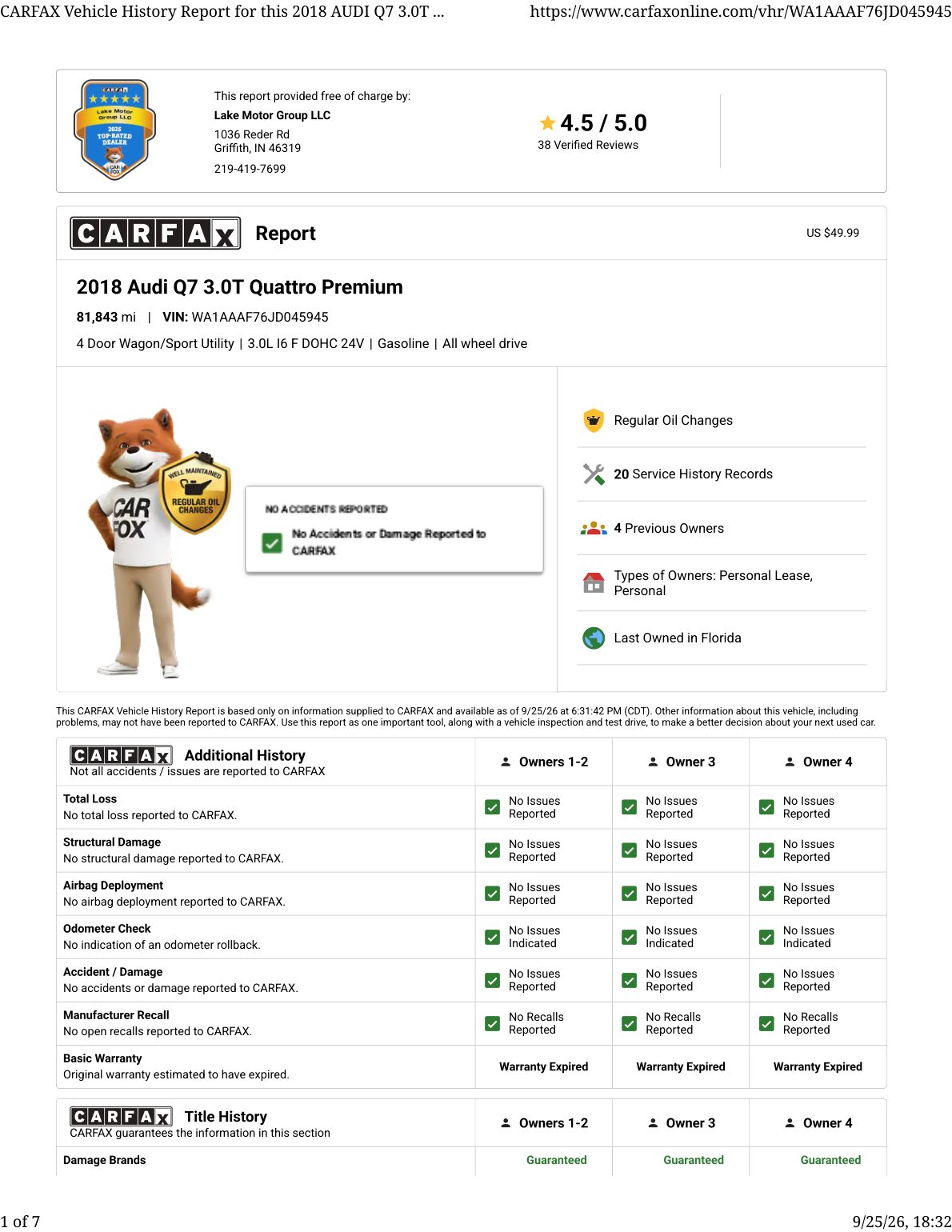This screenshot has height=1232, width=952.
Task: Click the CARFAX logo in Title History
Action: [121, 1116]
